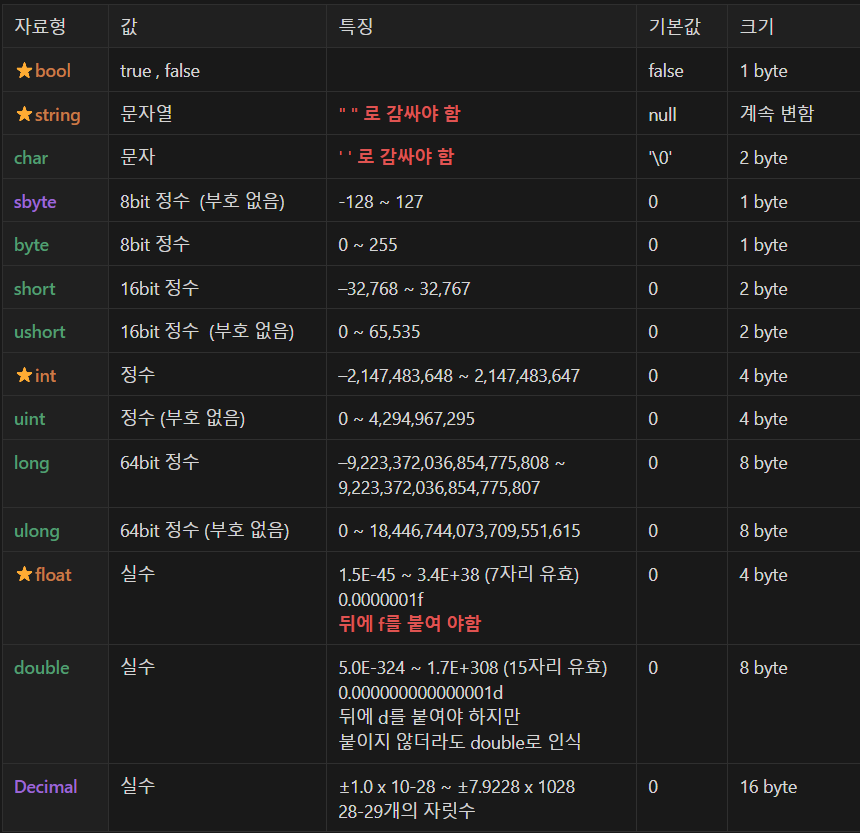Image resolution: width=860 pixels, height=833 pixels.
Task: Click the '0.000000000000001d' example
Action: [x=421, y=693]
